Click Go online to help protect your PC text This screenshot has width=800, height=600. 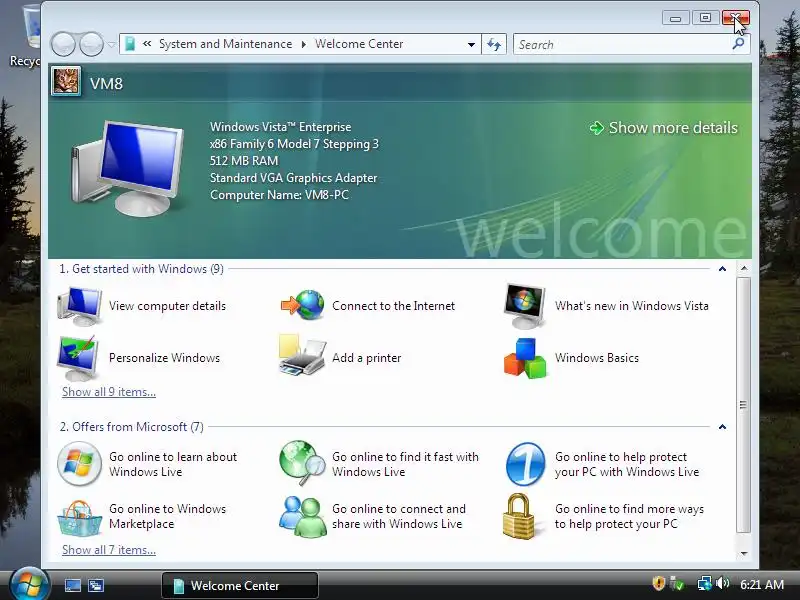[x=627, y=464]
